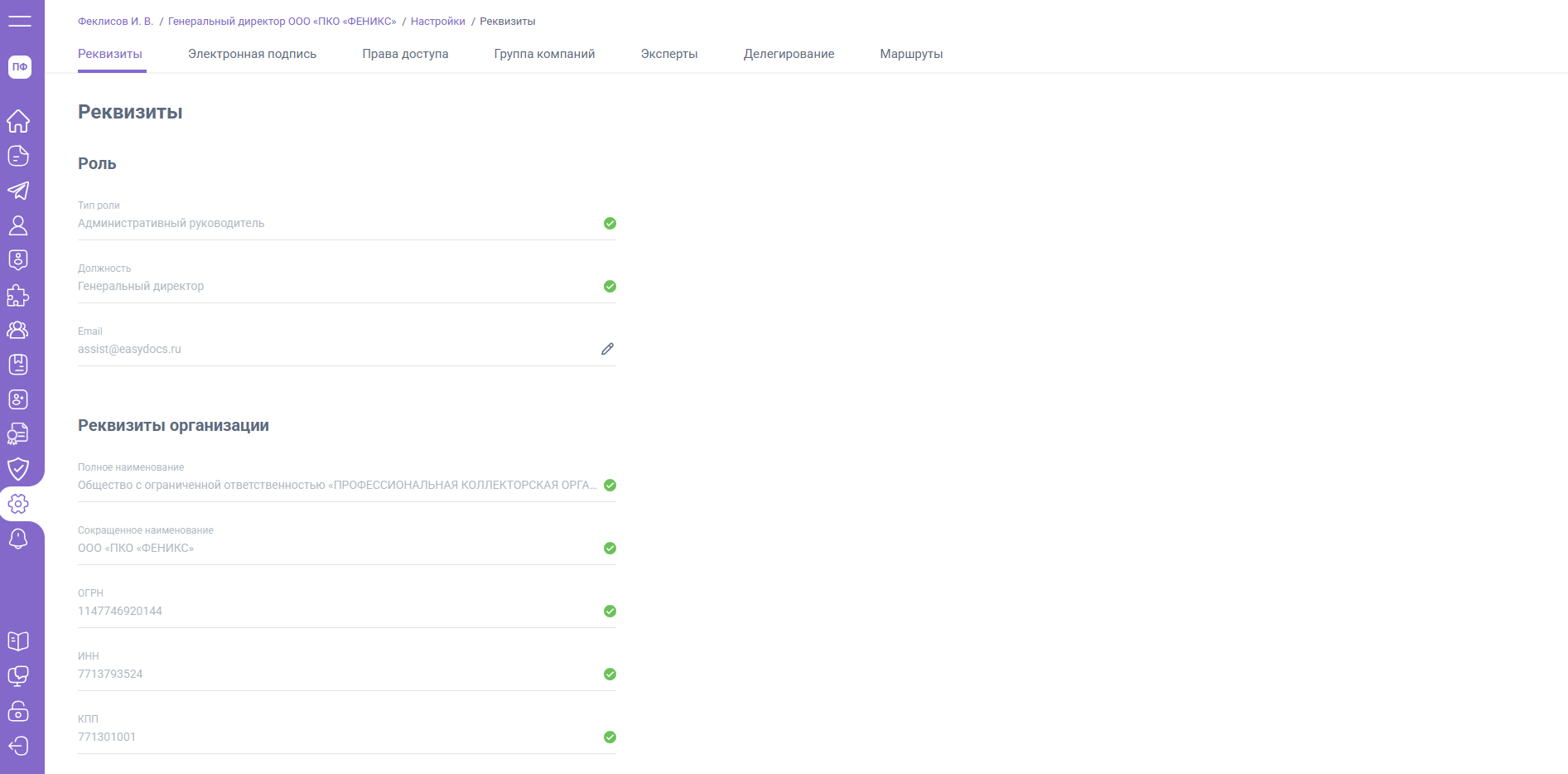Click the open book help icon
The width and height of the screenshot is (1568, 774).
[18, 641]
